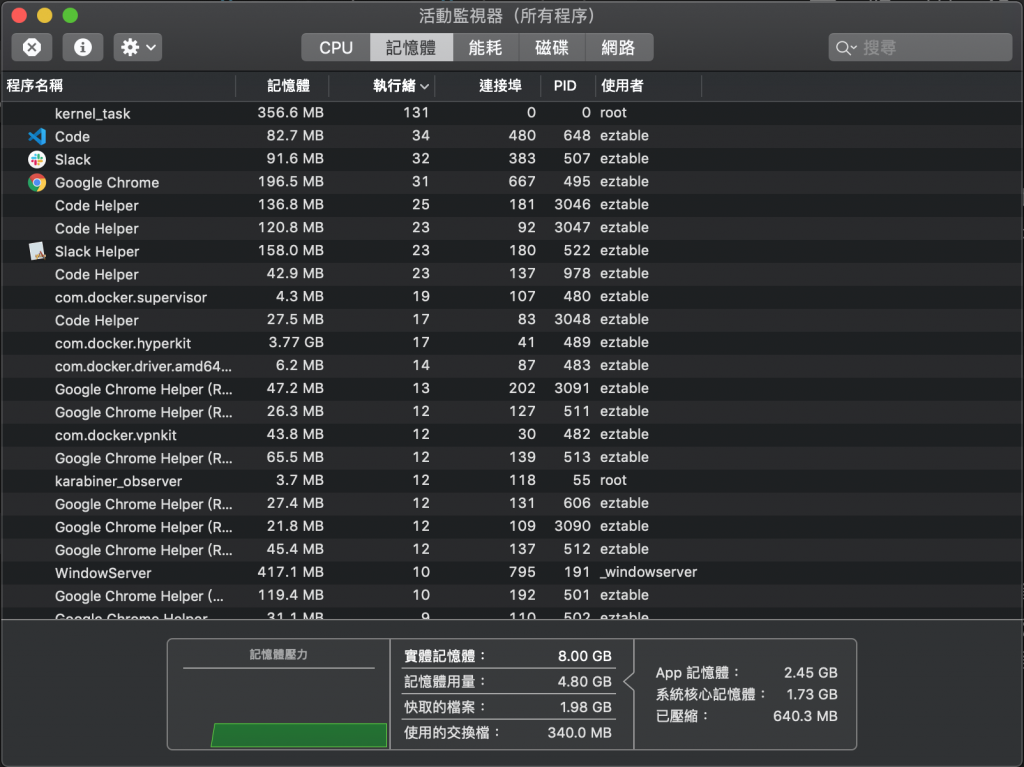Select Code Helper with PID 3047
Viewport: 1024px width, 767px height.
(512, 228)
